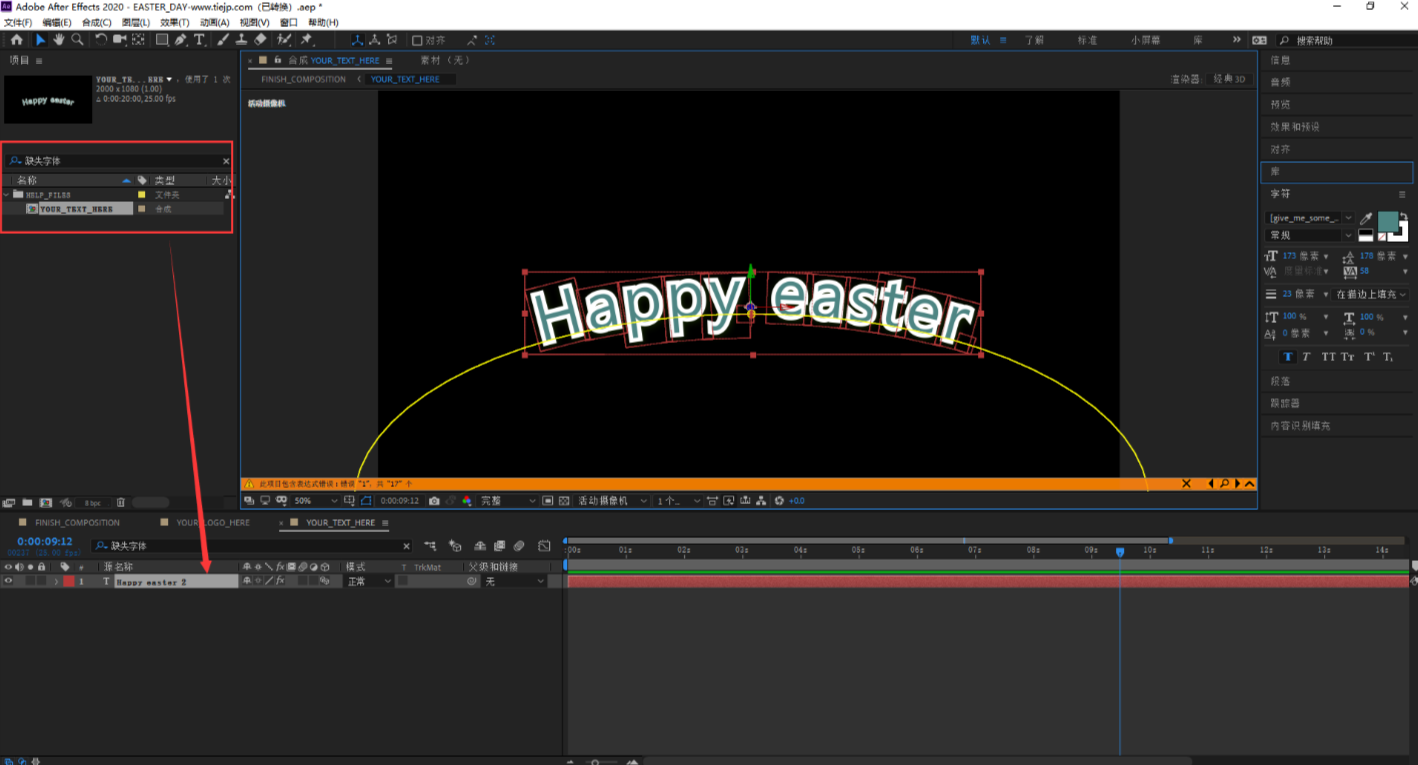The image size is (1418, 765).
Task: Select the Rotation tool
Action: pyautogui.click(x=101, y=40)
